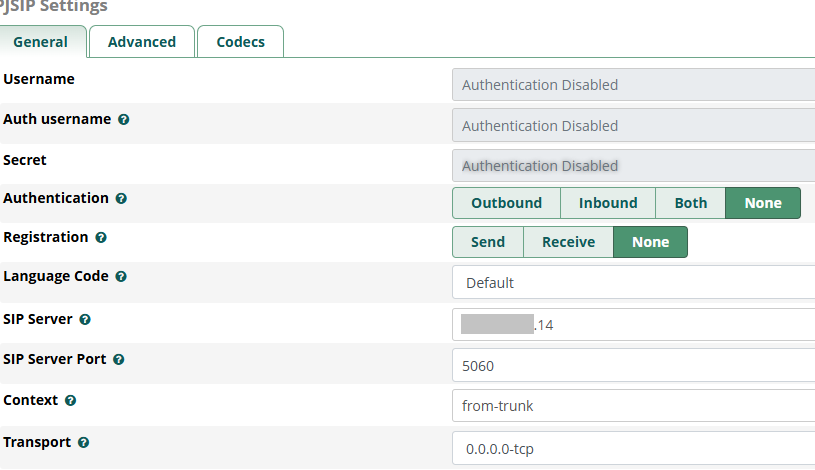Viewport: 815px width, 470px height.
Task: Click help icon next to SIP Server Port
Action: click(x=118, y=359)
